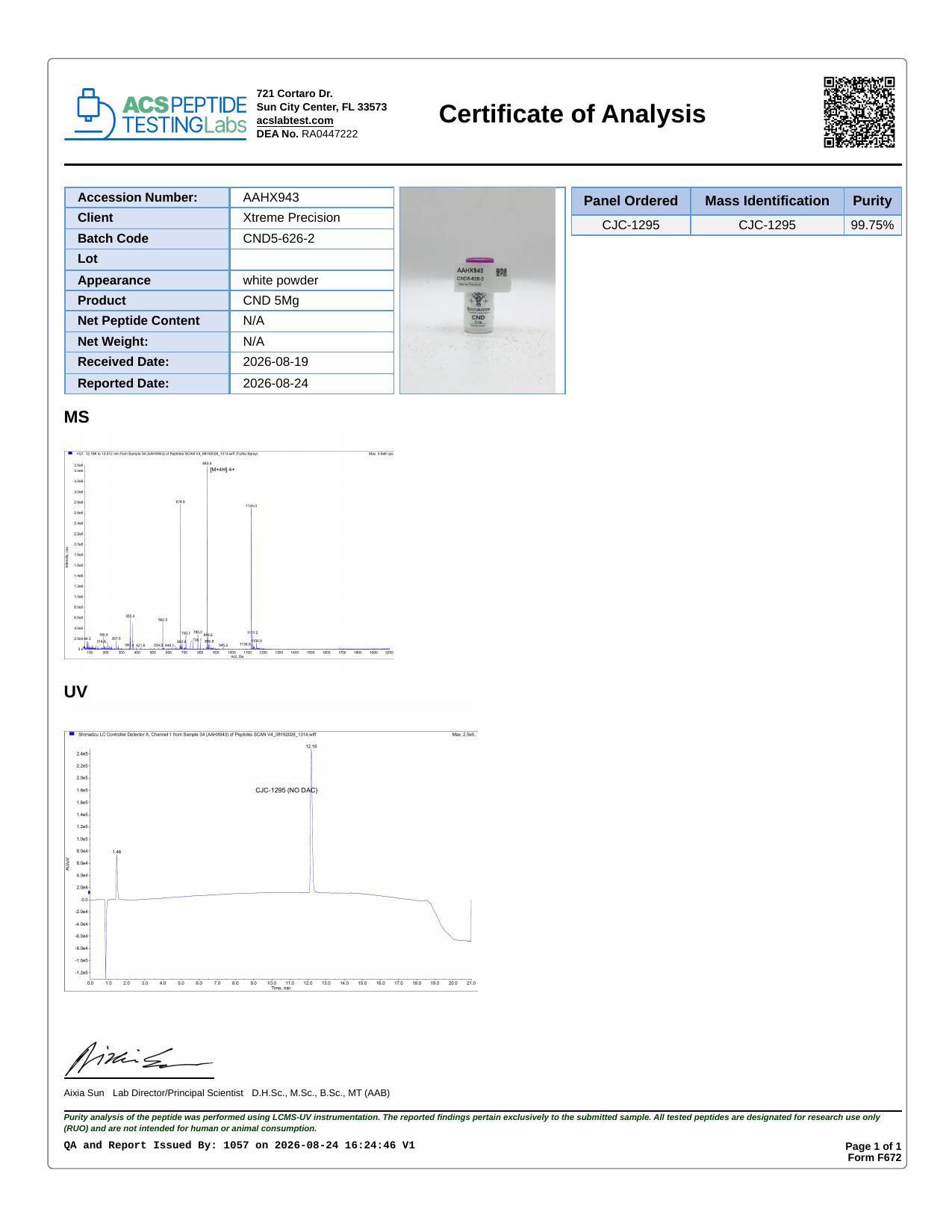Click the Mass Identification column header

(x=767, y=201)
